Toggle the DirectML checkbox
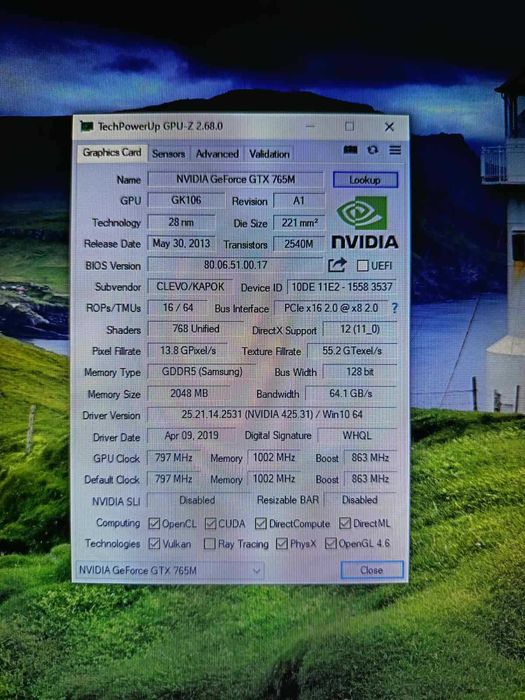 [345, 523]
